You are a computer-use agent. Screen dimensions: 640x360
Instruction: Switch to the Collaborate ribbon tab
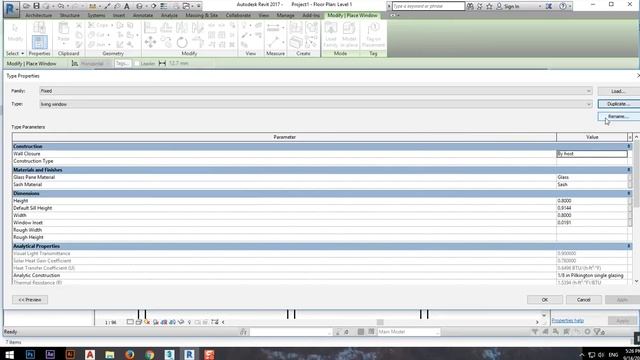(238, 16)
